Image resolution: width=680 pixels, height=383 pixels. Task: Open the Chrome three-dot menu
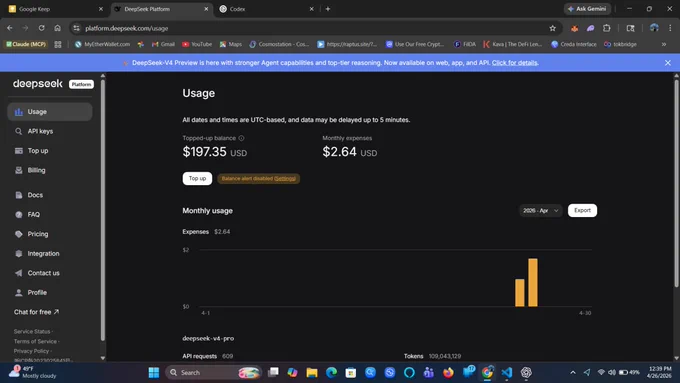tap(670, 28)
